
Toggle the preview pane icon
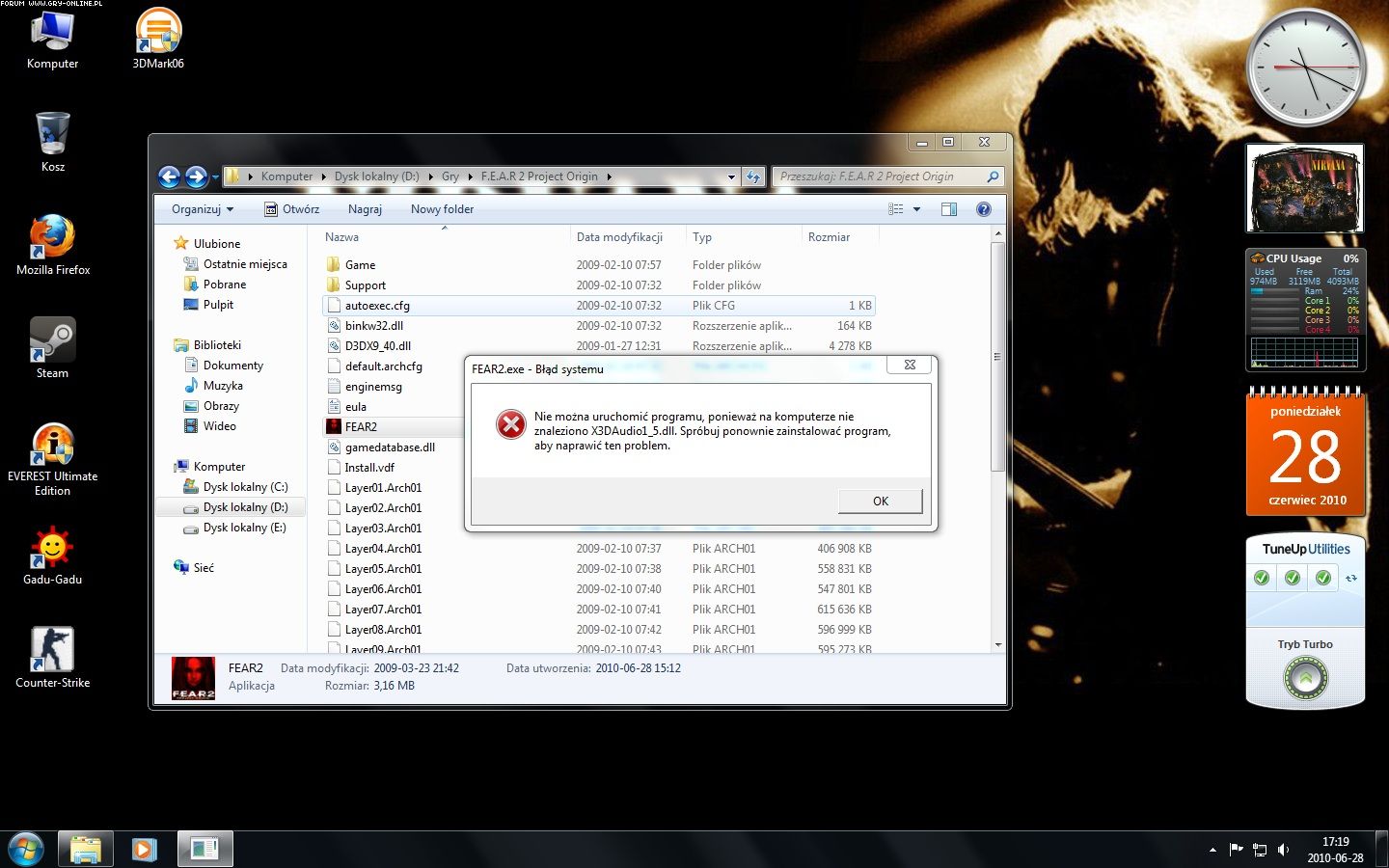(949, 209)
